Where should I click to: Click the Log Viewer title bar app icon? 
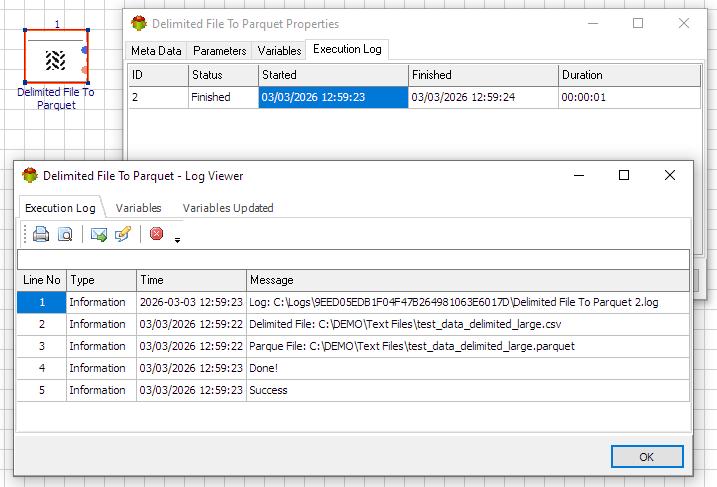(x=30, y=176)
